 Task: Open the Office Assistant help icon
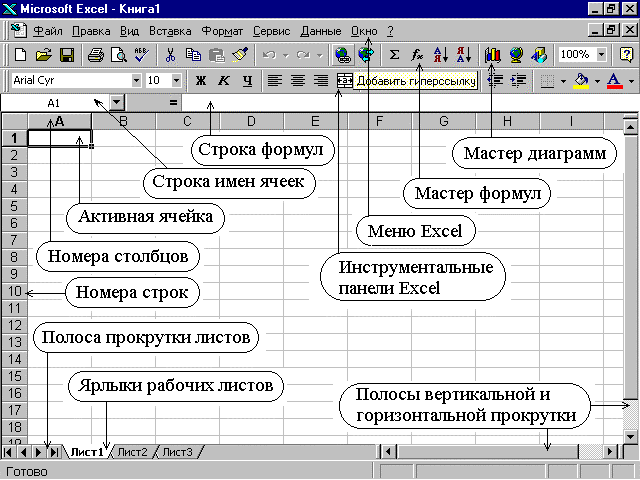(x=626, y=55)
